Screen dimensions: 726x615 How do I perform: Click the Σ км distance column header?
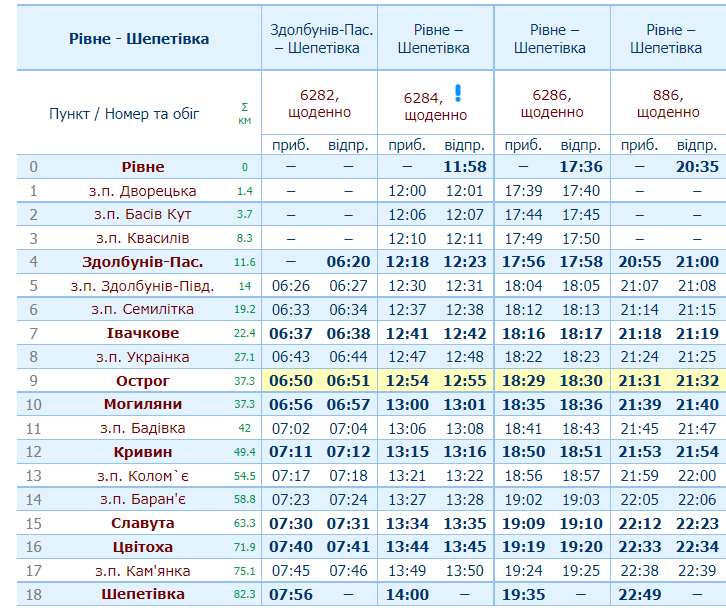point(244,113)
